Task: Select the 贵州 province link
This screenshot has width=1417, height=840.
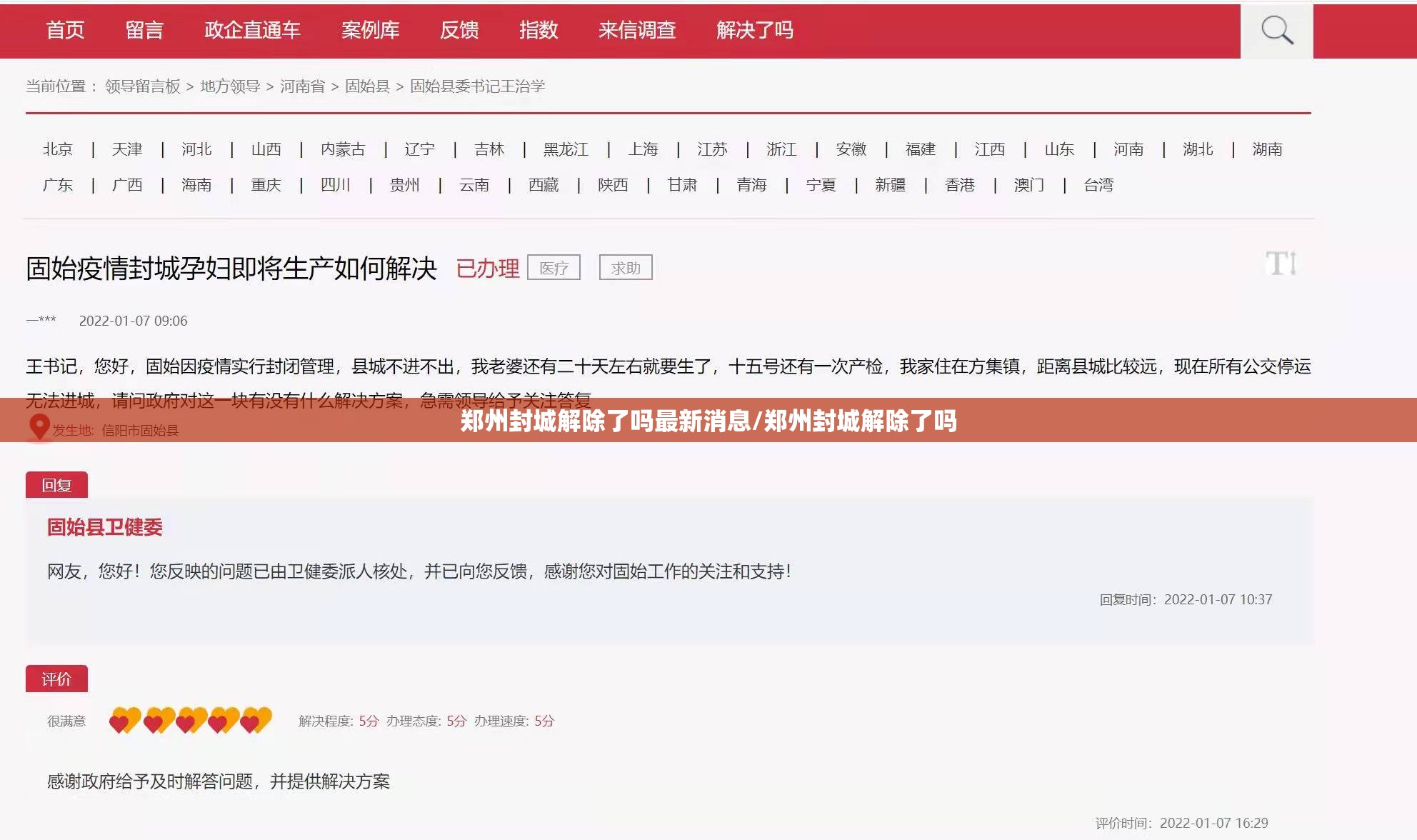Action: coord(405,185)
